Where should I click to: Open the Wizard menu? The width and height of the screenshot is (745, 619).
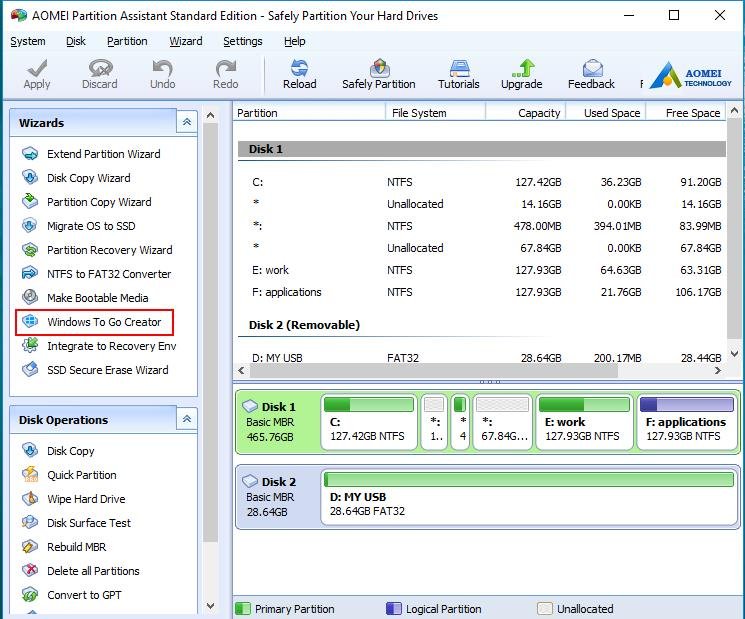pyautogui.click(x=186, y=41)
